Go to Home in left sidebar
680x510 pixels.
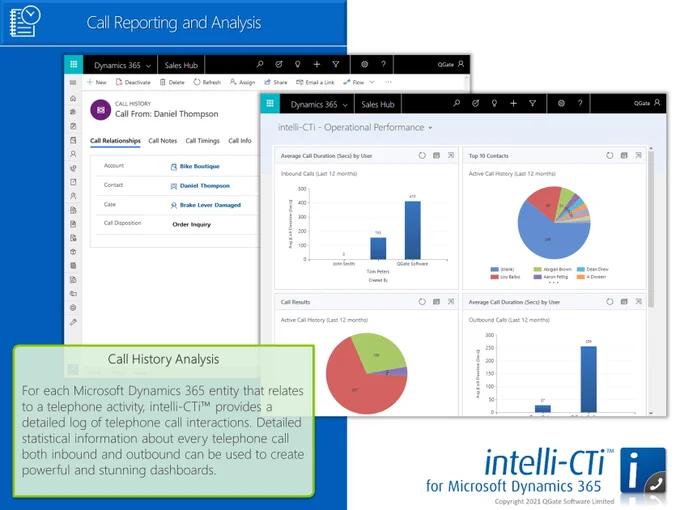point(73,98)
